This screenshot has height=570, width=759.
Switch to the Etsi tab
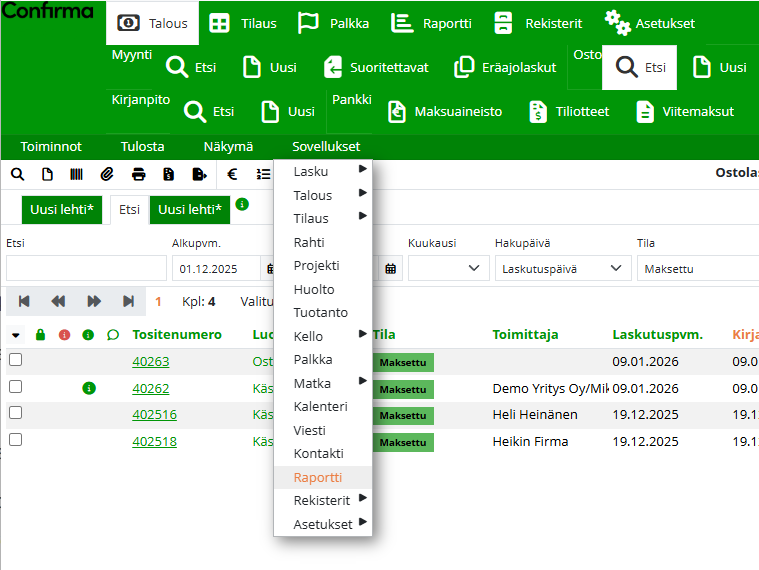129,210
